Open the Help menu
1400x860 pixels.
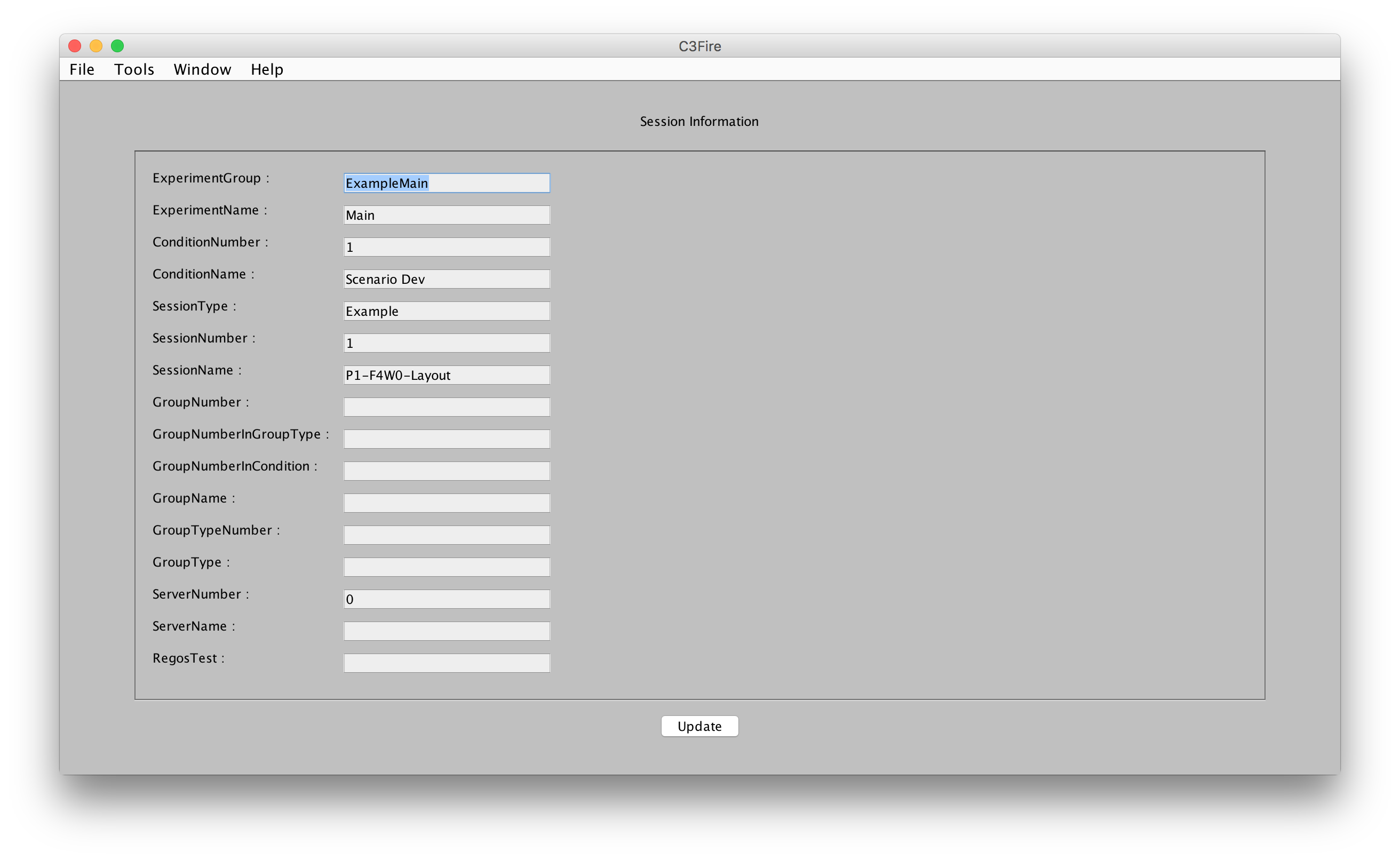(x=267, y=69)
